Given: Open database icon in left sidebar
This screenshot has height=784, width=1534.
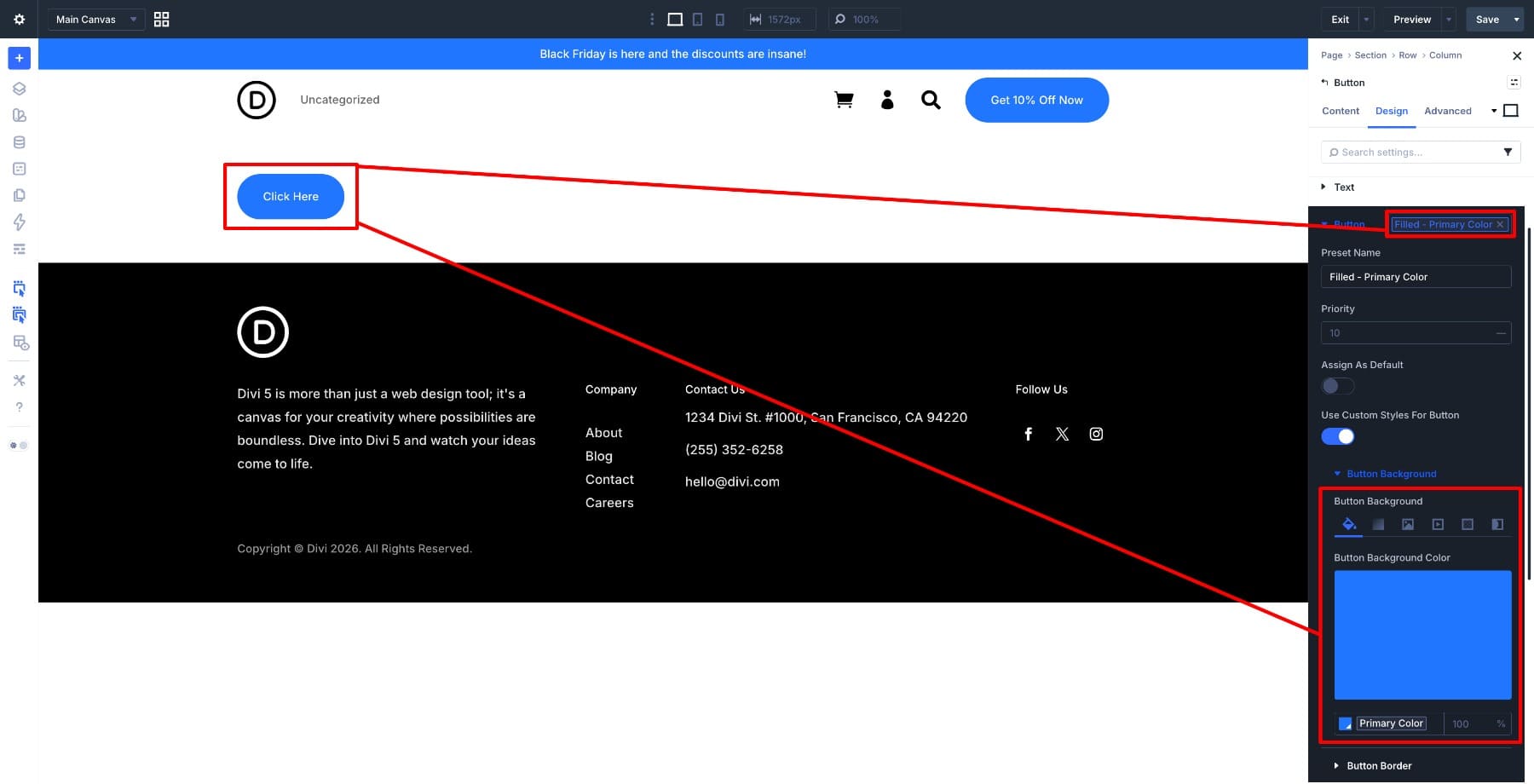Looking at the screenshot, I should pos(19,142).
